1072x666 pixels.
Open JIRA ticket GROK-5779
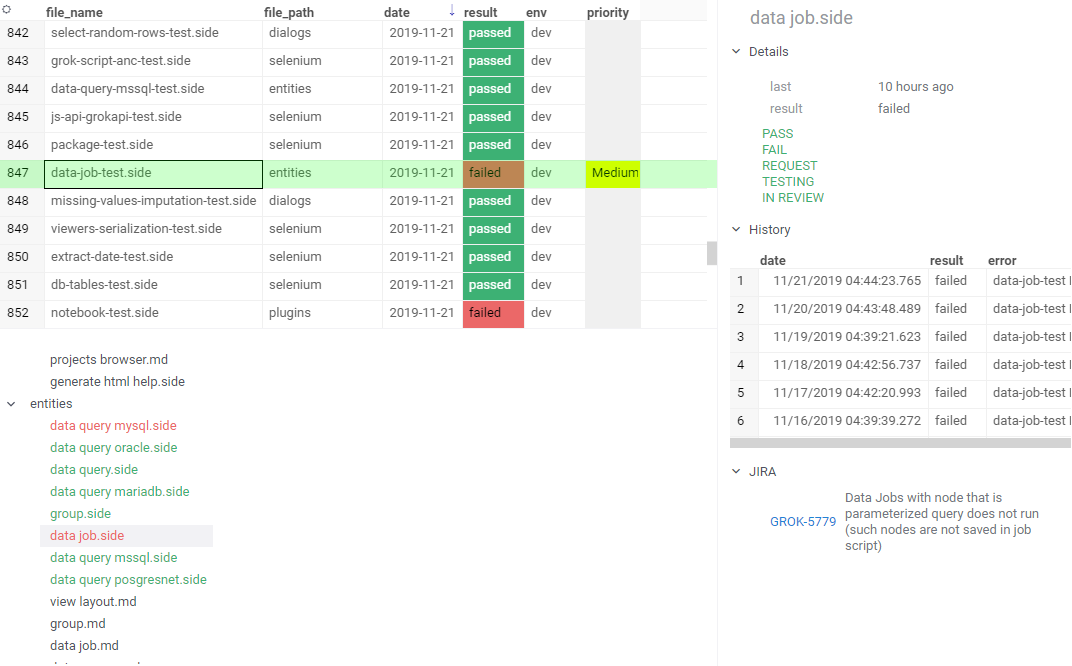pyautogui.click(x=803, y=521)
